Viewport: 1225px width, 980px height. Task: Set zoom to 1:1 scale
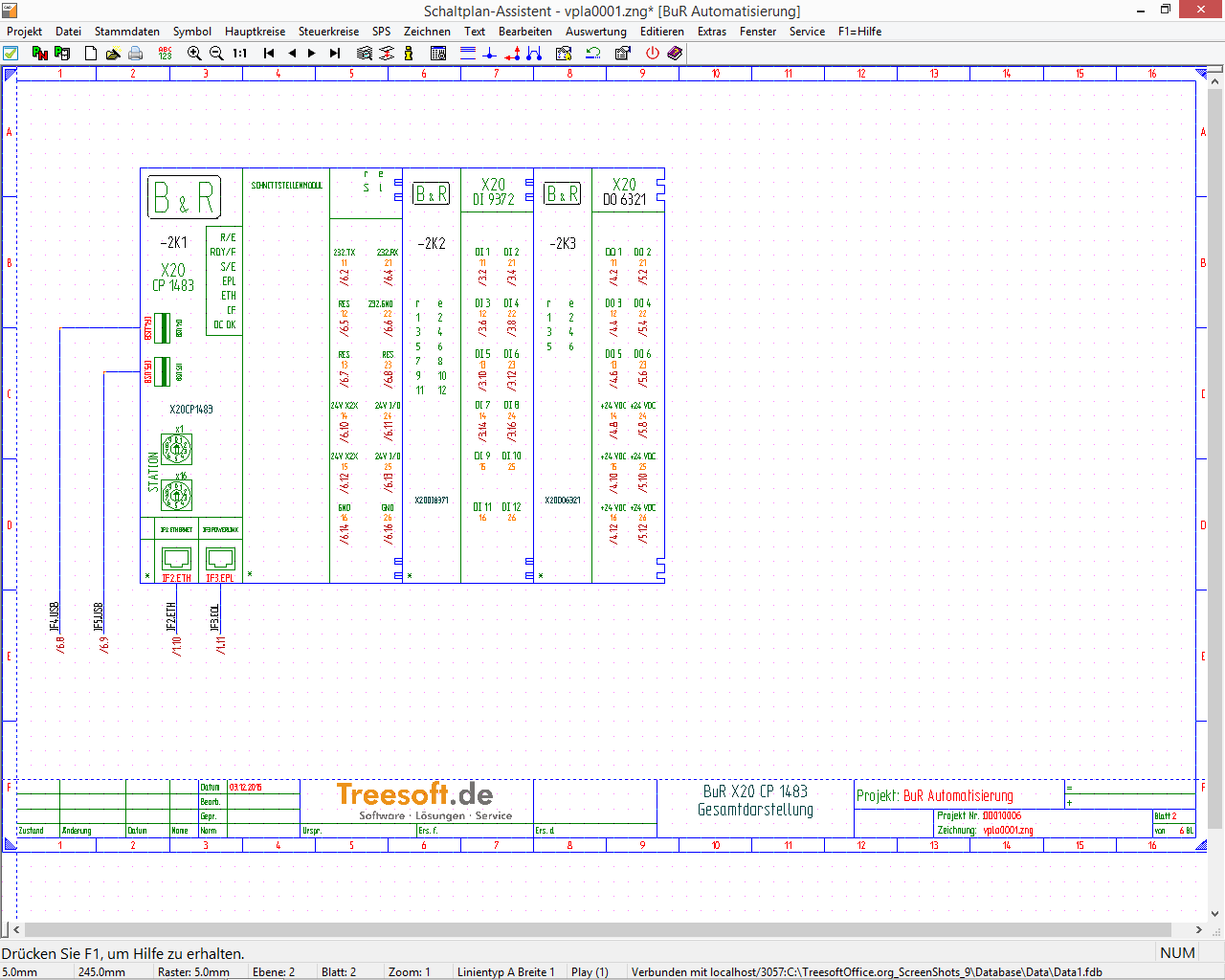(240, 54)
